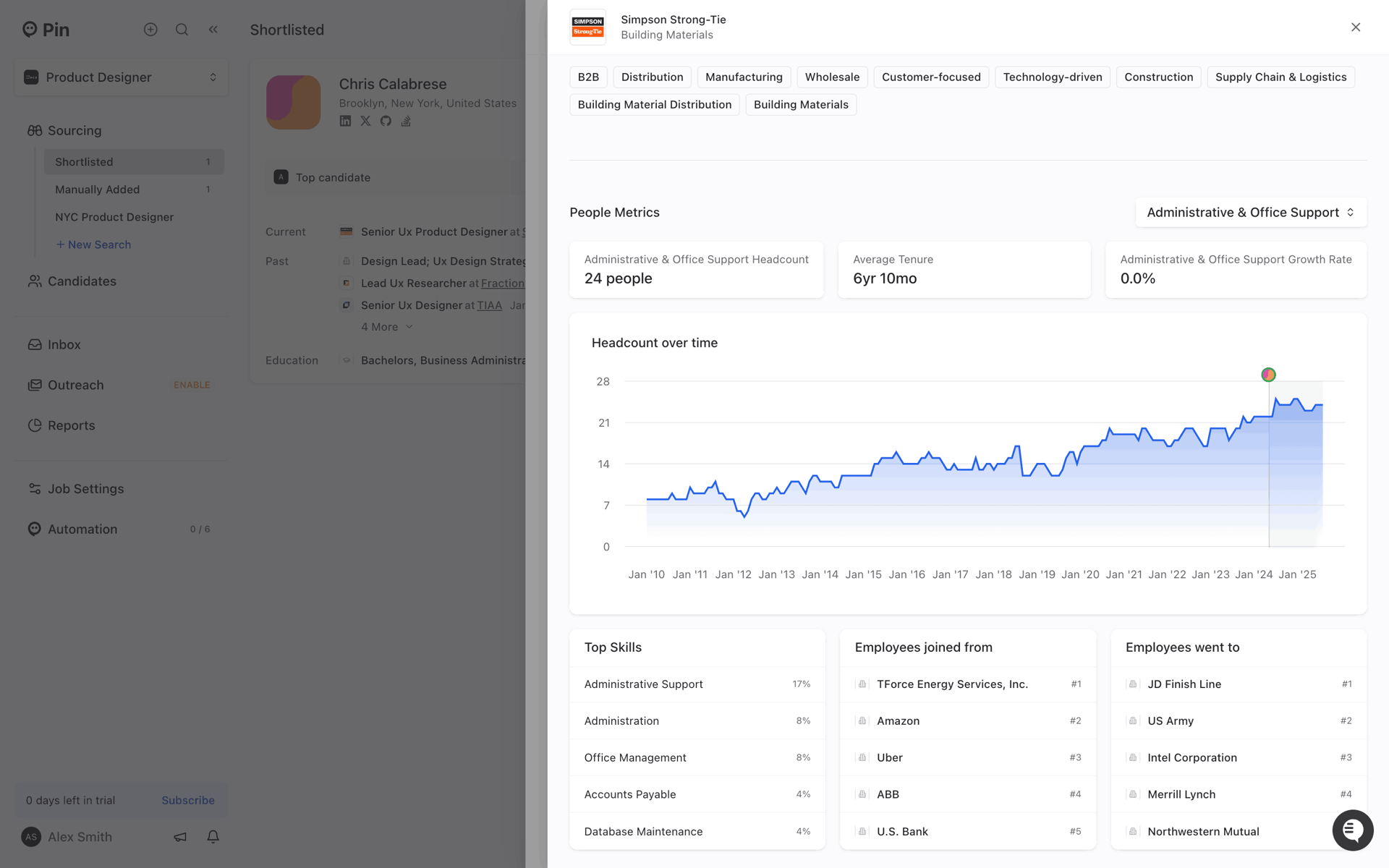Open Chris Calabrese's LinkedIn icon
1389x868 pixels.
click(x=345, y=121)
